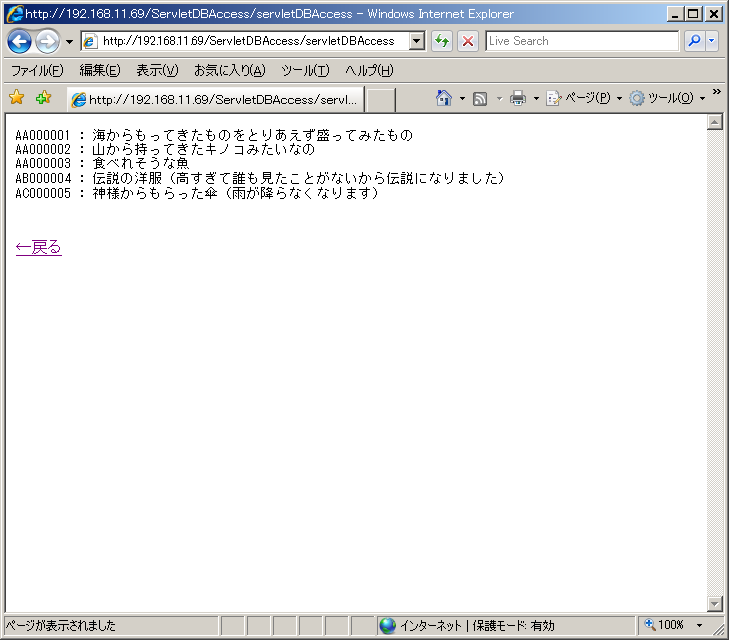Open the ファイル(F) menu

pyautogui.click(x=37, y=71)
